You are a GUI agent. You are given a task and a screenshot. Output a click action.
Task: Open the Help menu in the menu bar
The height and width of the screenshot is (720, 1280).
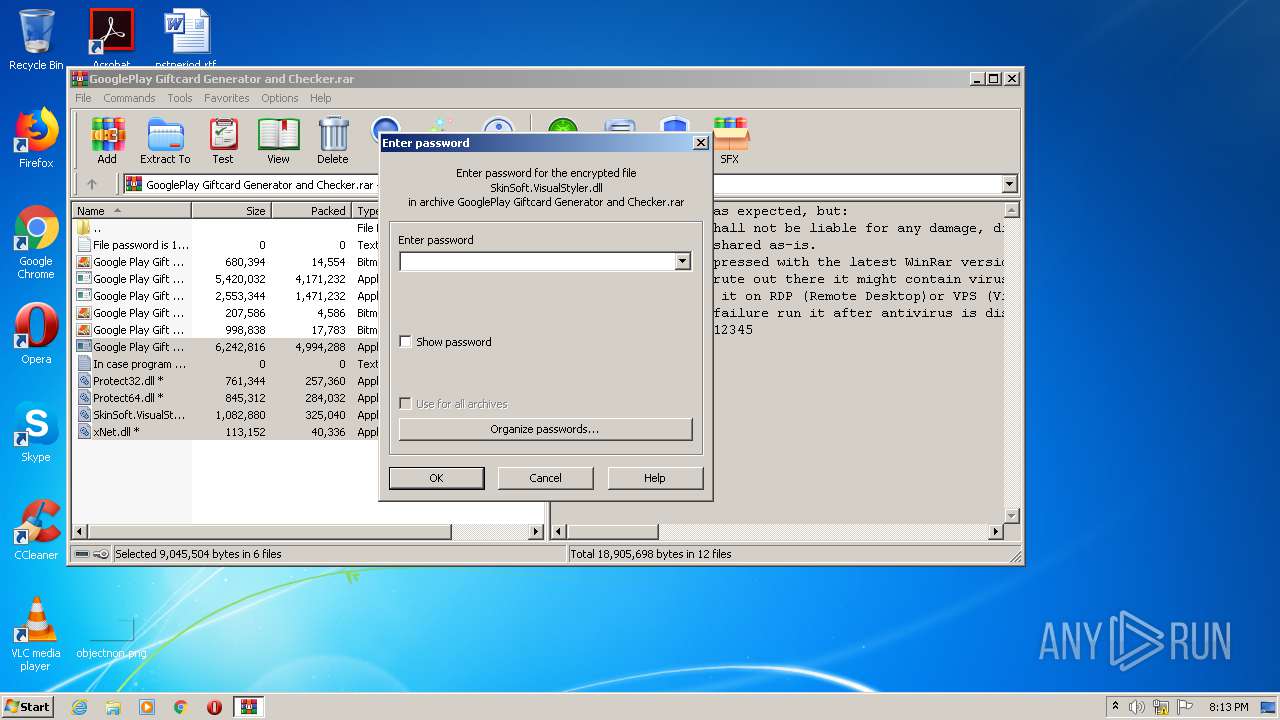(320, 98)
